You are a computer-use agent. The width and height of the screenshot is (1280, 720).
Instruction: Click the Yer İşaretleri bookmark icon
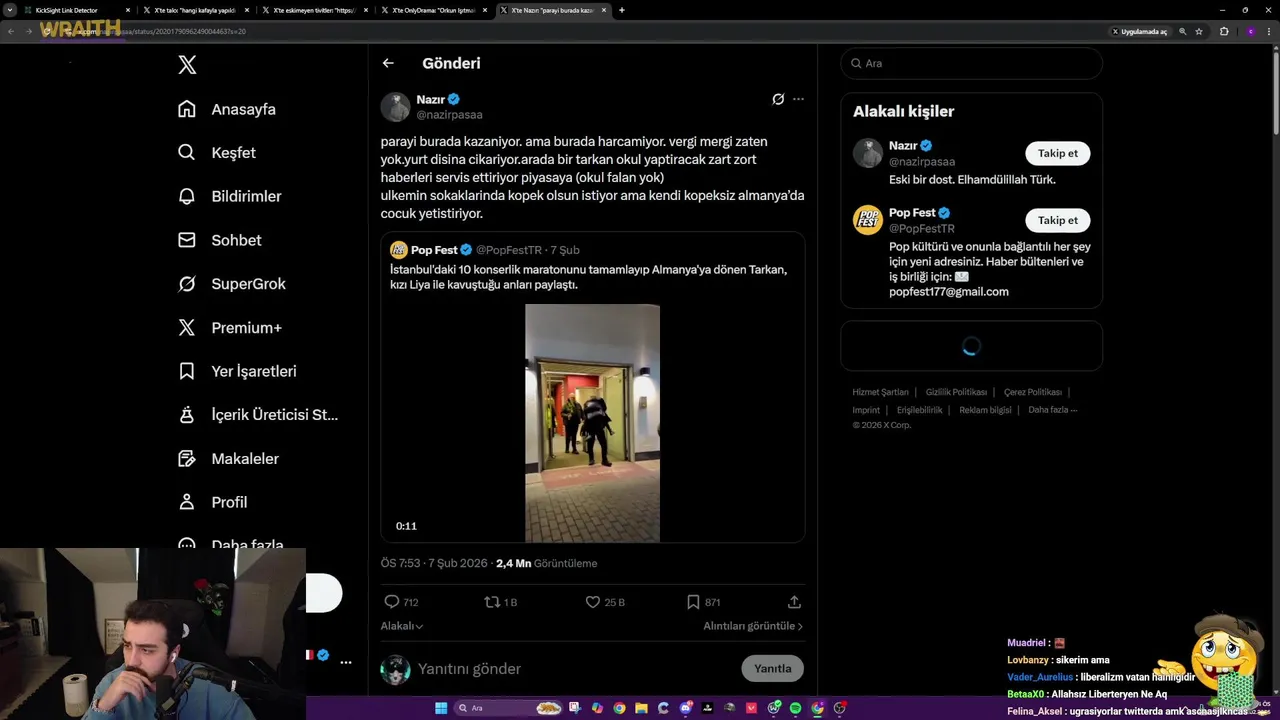pos(187,371)
